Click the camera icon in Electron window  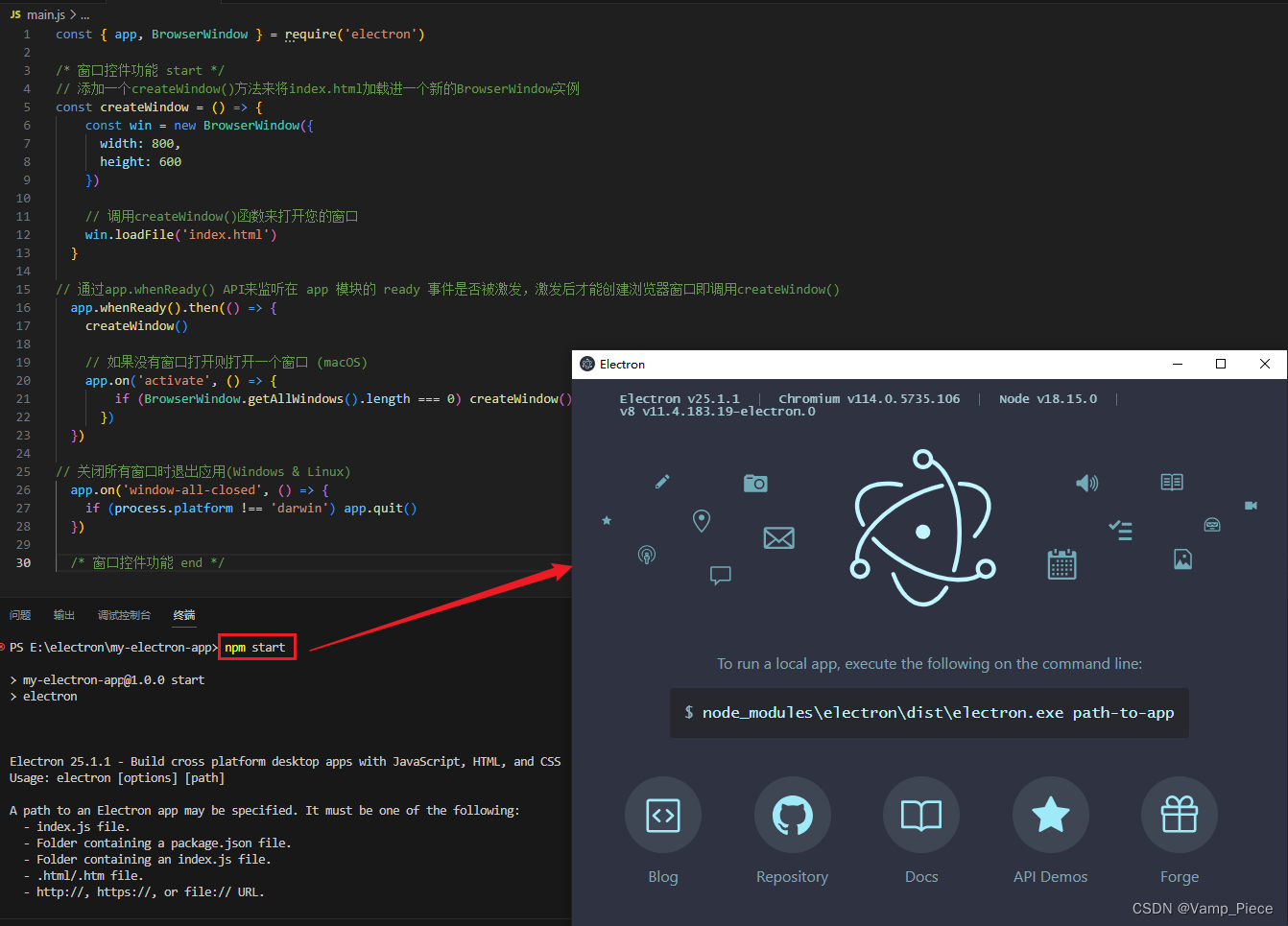(x=755, y=483)
